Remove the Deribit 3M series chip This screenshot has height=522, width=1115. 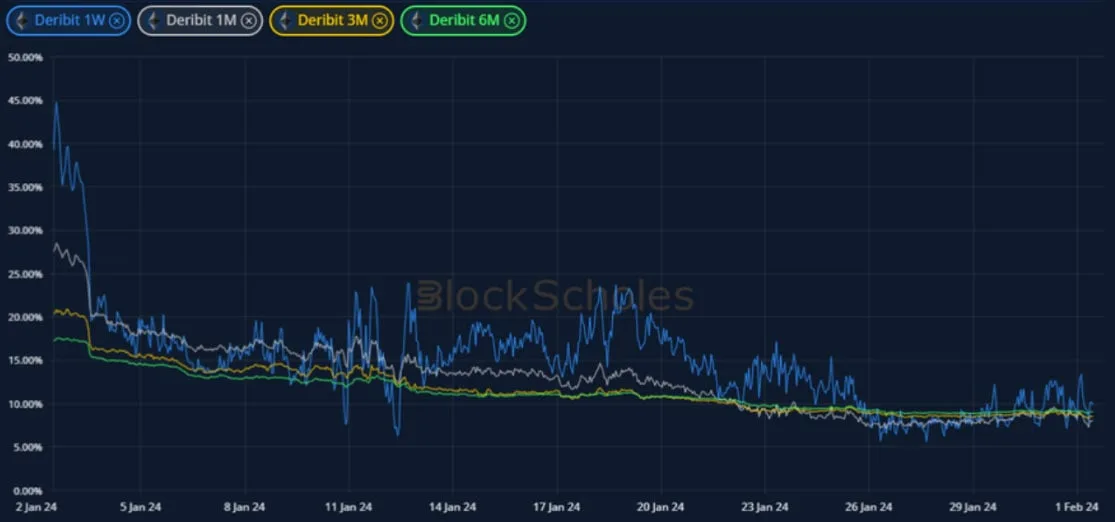coord(380,21)
